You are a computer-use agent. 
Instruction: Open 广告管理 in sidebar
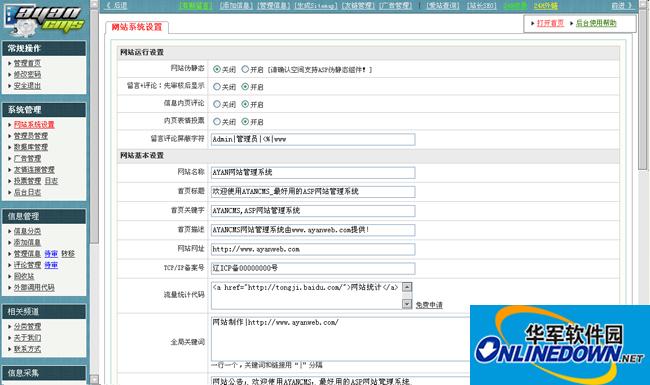pos(27,158)
